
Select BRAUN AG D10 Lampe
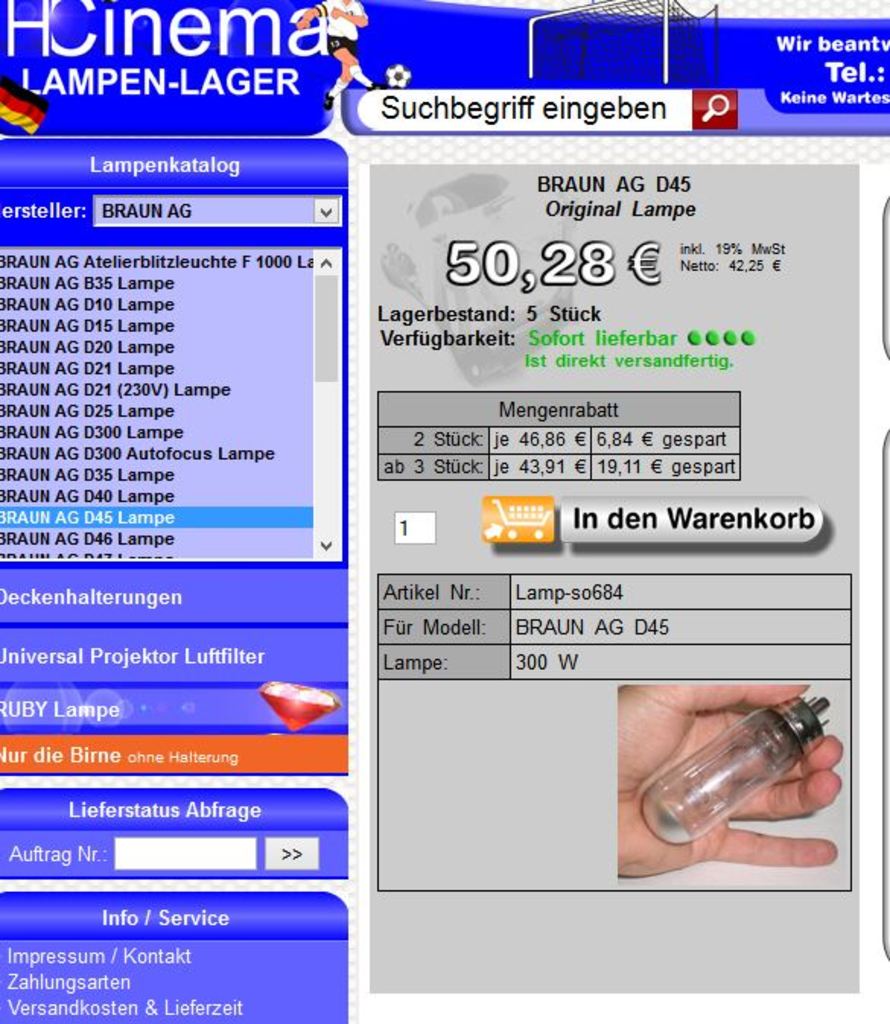(157, 304)
